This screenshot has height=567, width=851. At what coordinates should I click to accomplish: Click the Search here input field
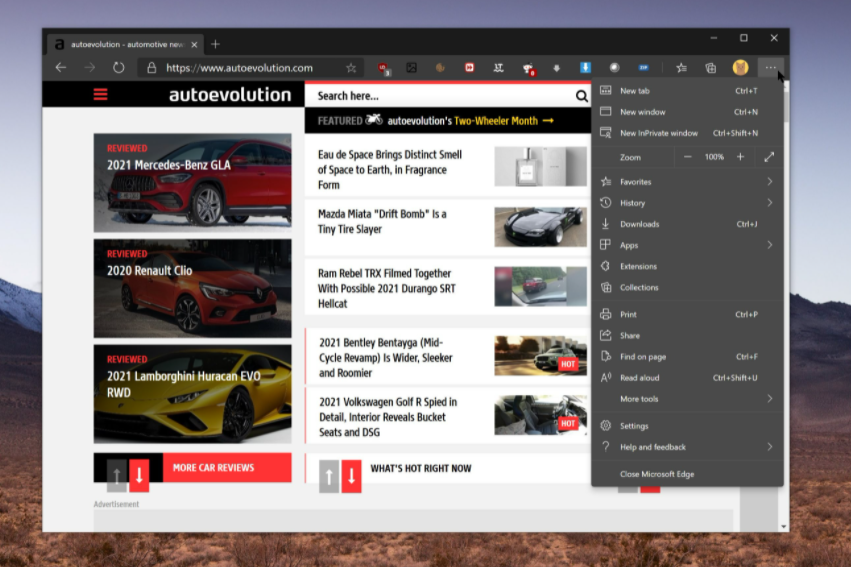[x=442, y=96]
